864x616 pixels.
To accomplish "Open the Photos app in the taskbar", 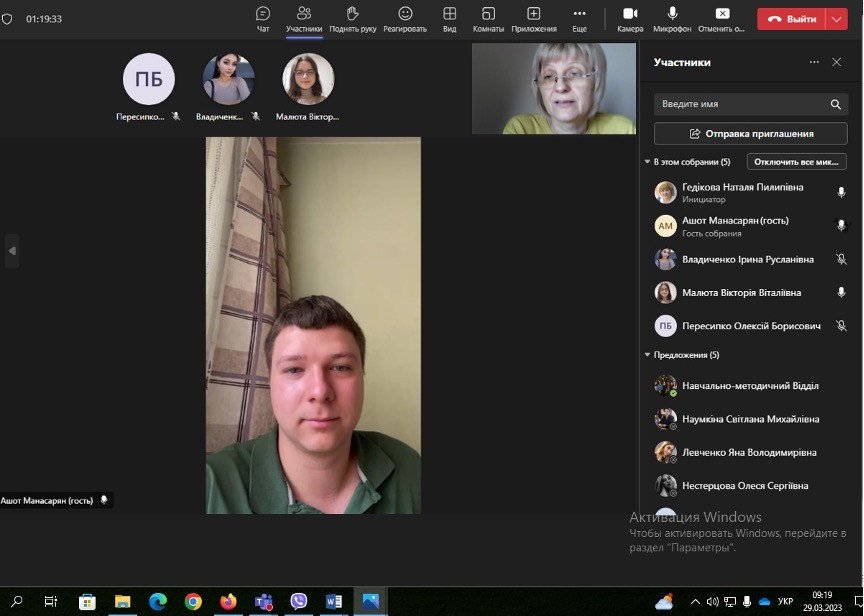I will [370, 601].
